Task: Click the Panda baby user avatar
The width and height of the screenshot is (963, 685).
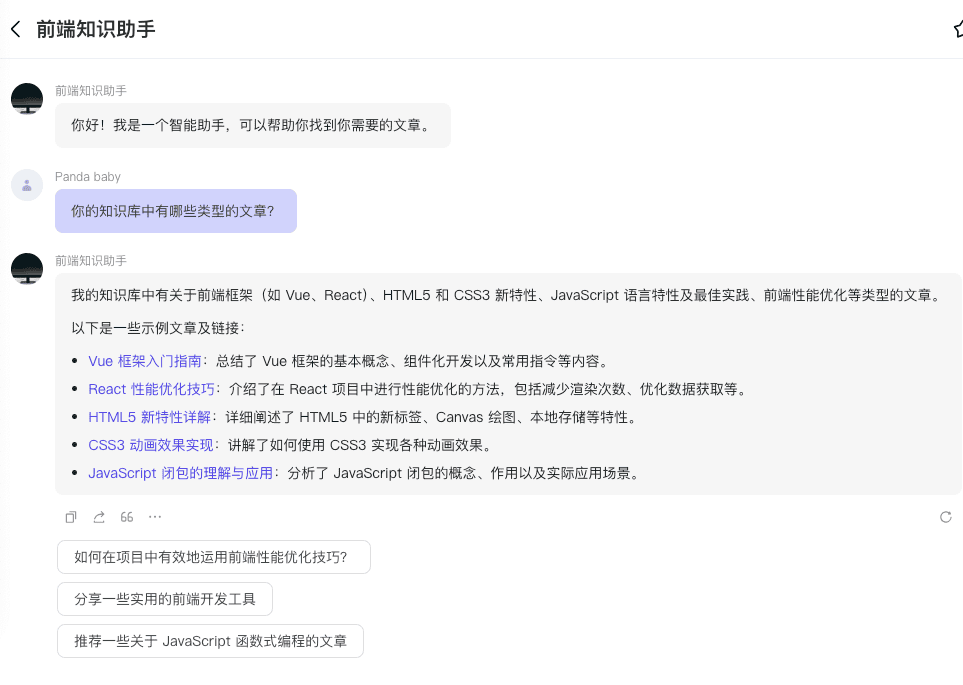Action: point(27,185)
